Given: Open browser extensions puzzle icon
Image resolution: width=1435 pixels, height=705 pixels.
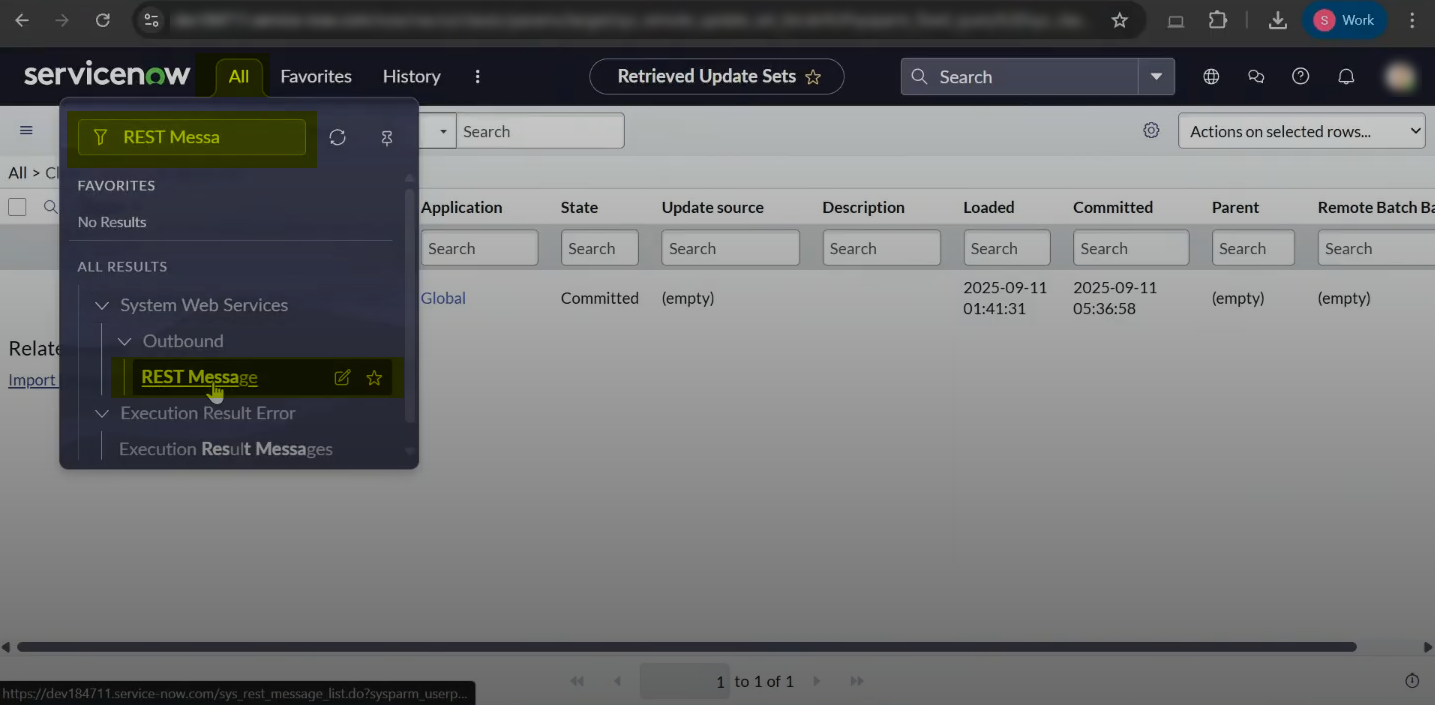Looking at the screenshot, I should [x=1217, y=20].
